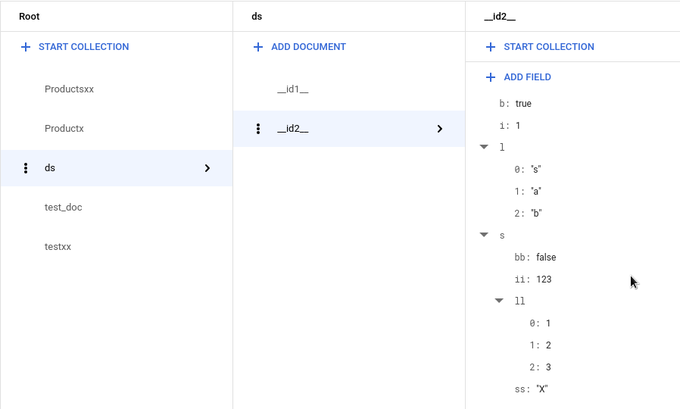Screen dimensions: 680x409
Task: Click the boolean field b: true
Action: 515,104
